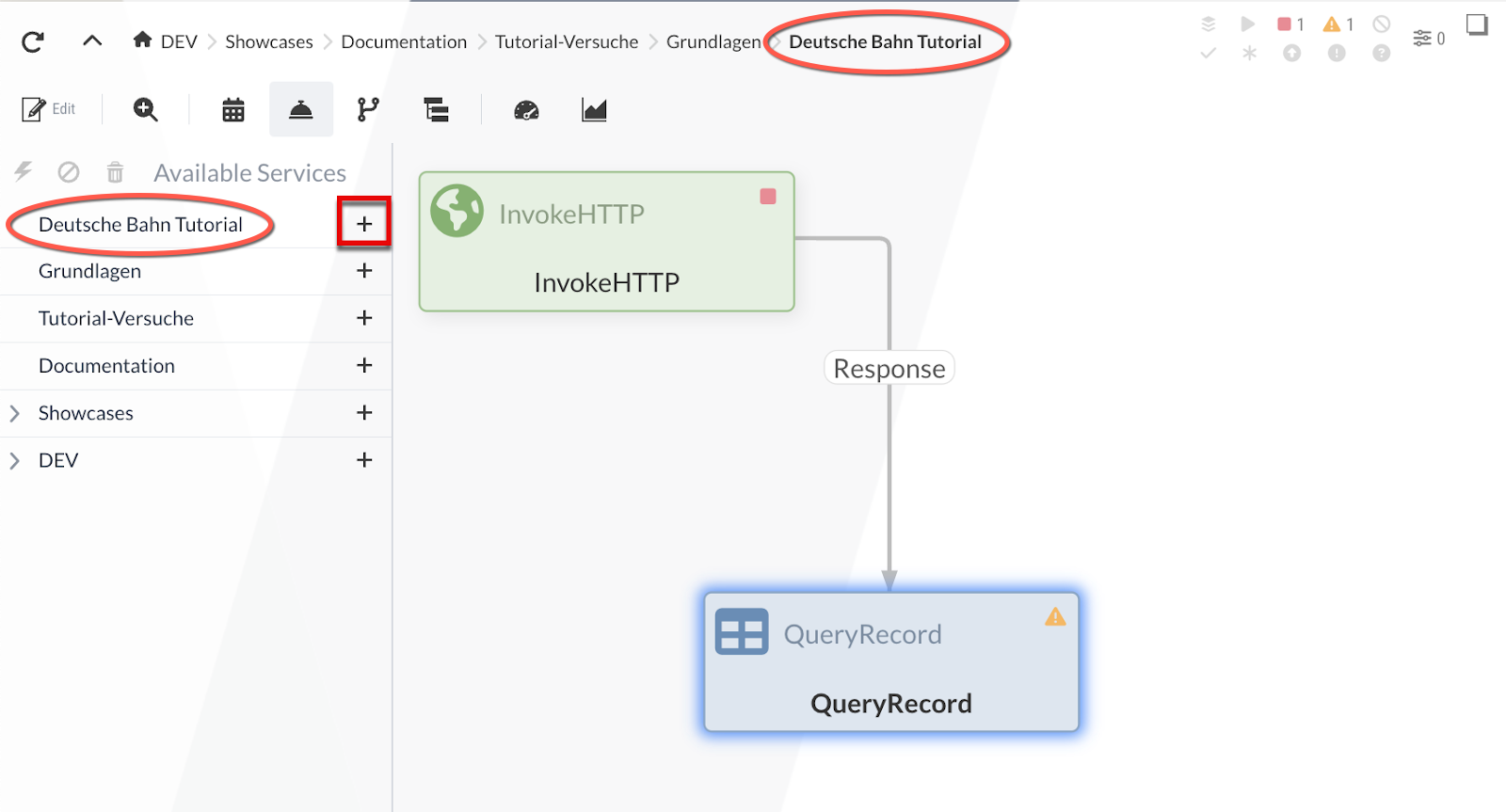Expand the DEV tree entry
Image resolution: width=1506 pixels, height=812 pixels.
pos(14,460)
